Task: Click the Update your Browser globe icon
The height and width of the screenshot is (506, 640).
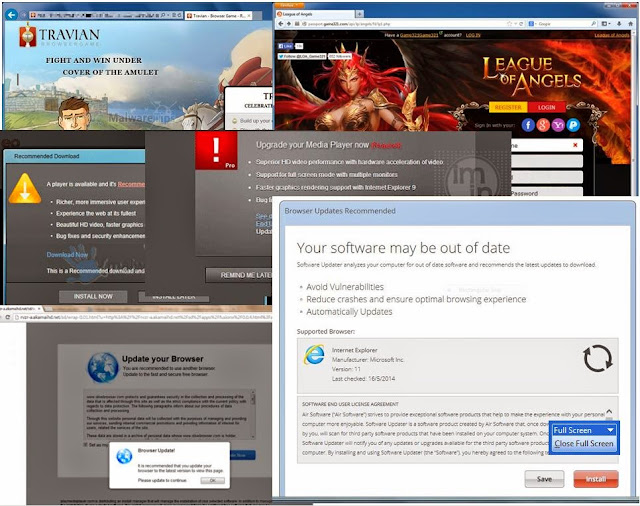Action: point(103,368)
